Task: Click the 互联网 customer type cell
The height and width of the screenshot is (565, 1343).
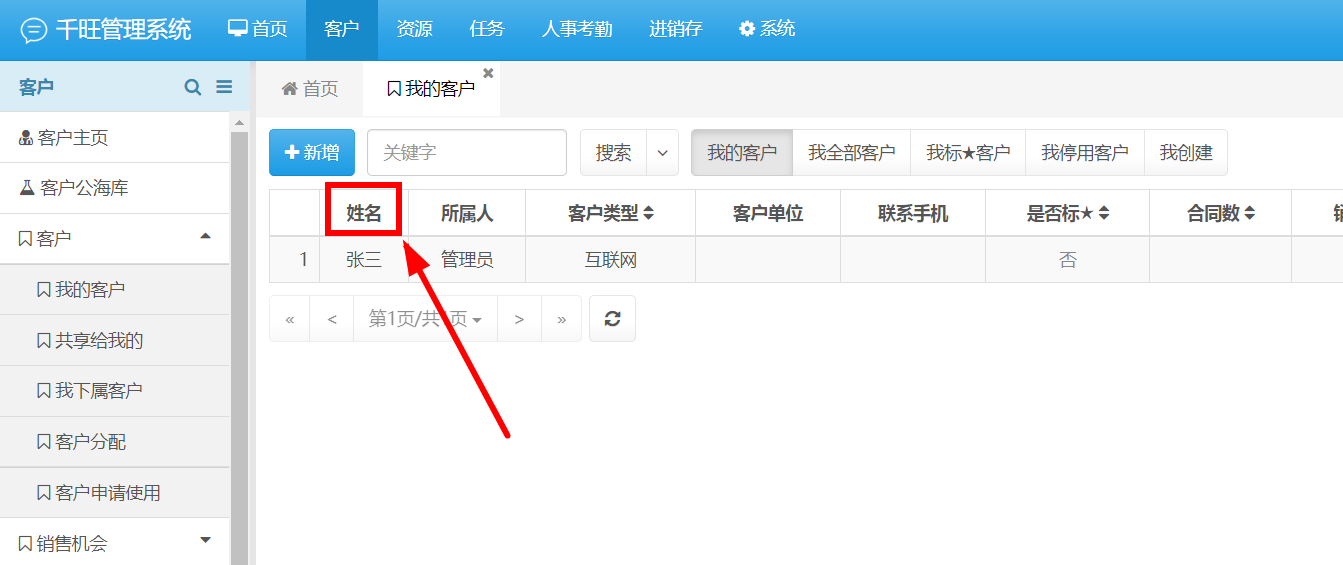Action: pyautogui.click(x=610, y=260)
